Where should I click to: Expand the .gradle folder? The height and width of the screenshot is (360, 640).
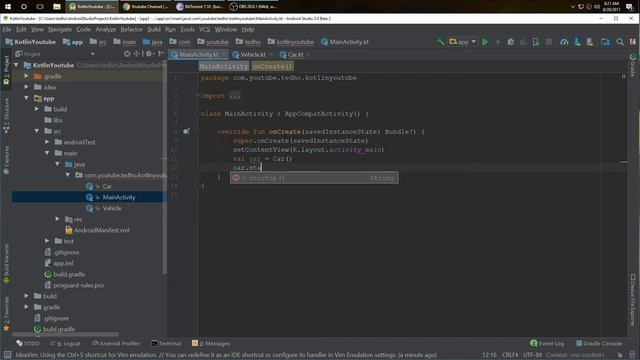click(x=27, y=76)
